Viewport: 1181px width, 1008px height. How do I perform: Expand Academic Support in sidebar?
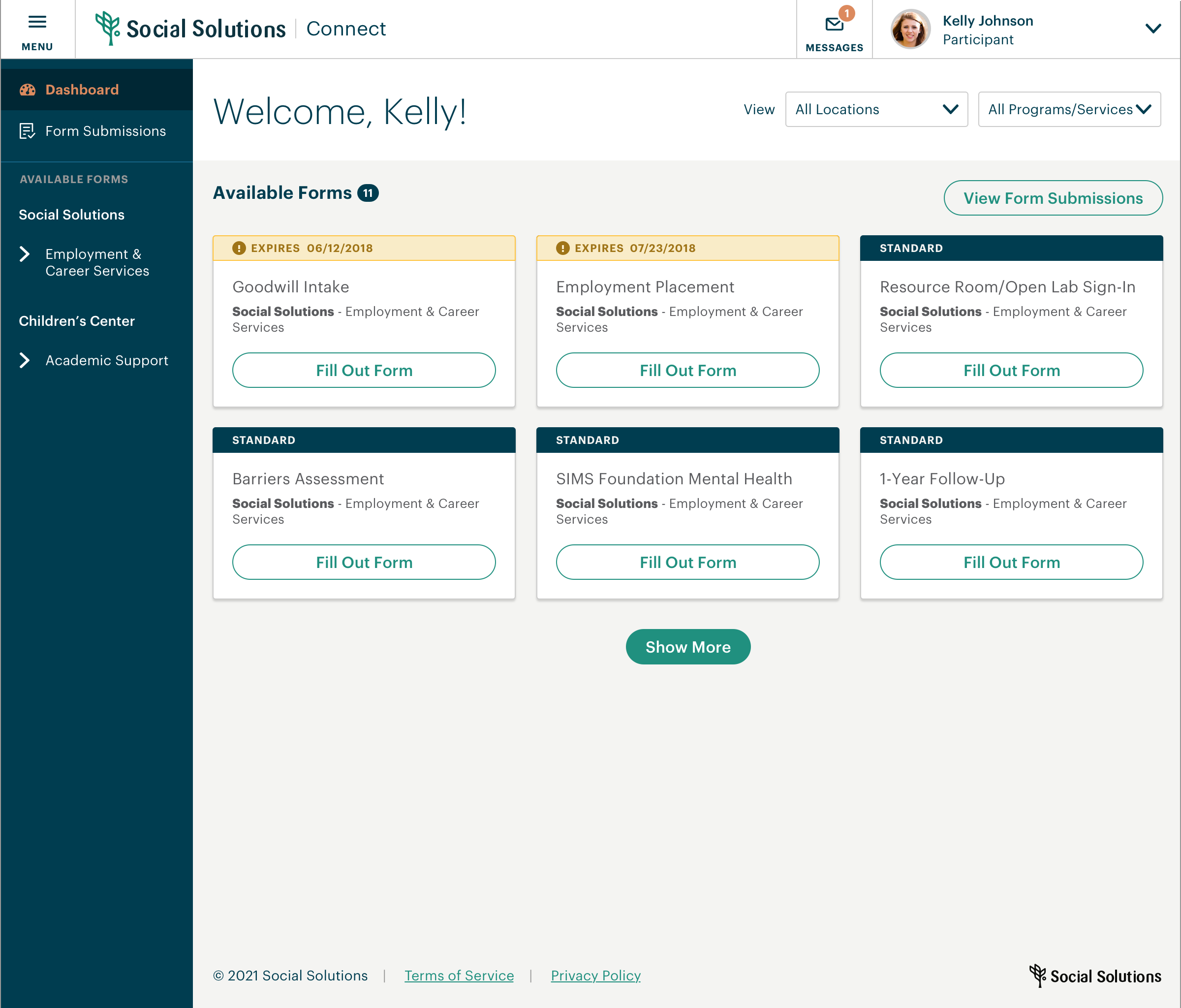pos(25,360)
